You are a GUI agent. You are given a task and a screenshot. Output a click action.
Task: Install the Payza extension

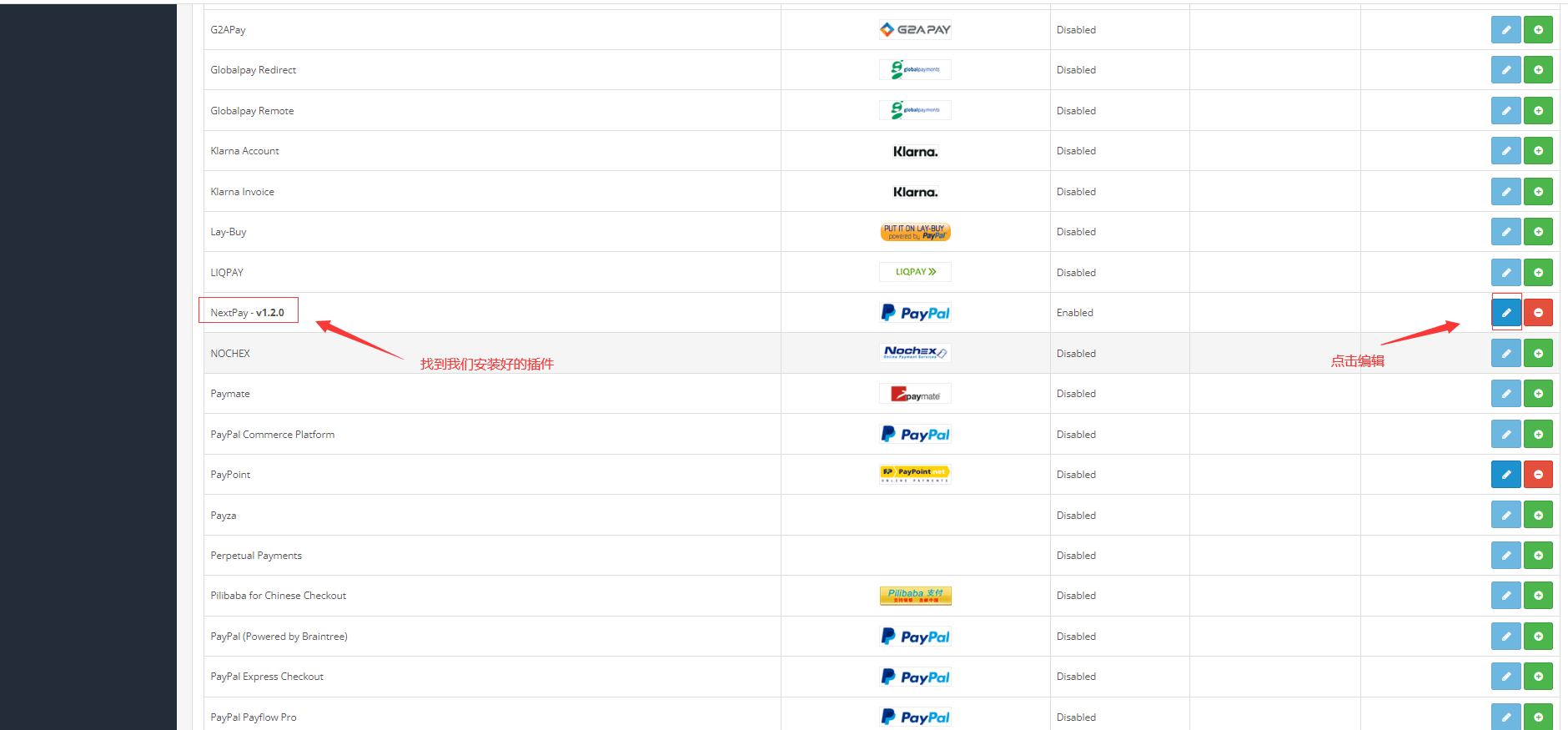click(x=1538, y=516)
